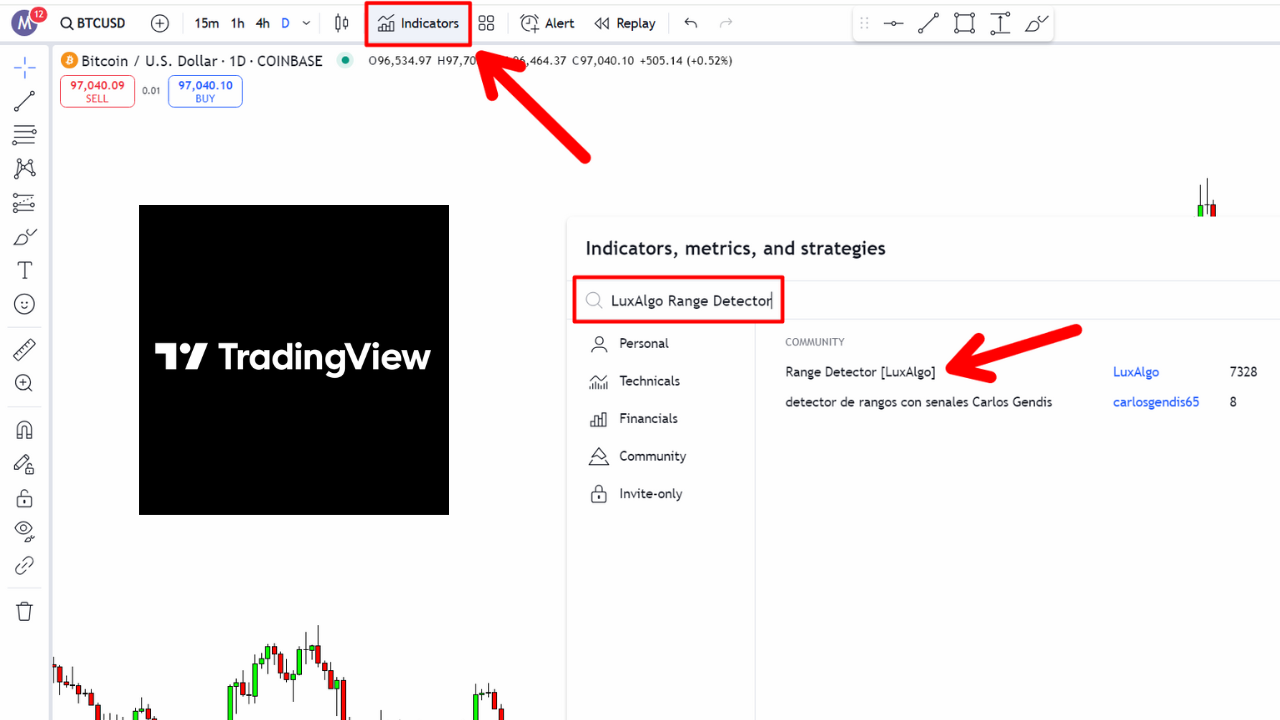Pick the brush drawing tool
Image resolution: width=1280 pixels, height=720 pixels.
pyautogui.click(x=24, y=236)
